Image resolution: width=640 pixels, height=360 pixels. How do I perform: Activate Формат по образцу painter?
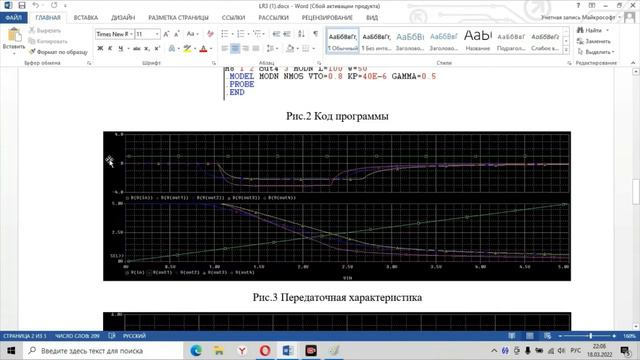click(58, 52)
